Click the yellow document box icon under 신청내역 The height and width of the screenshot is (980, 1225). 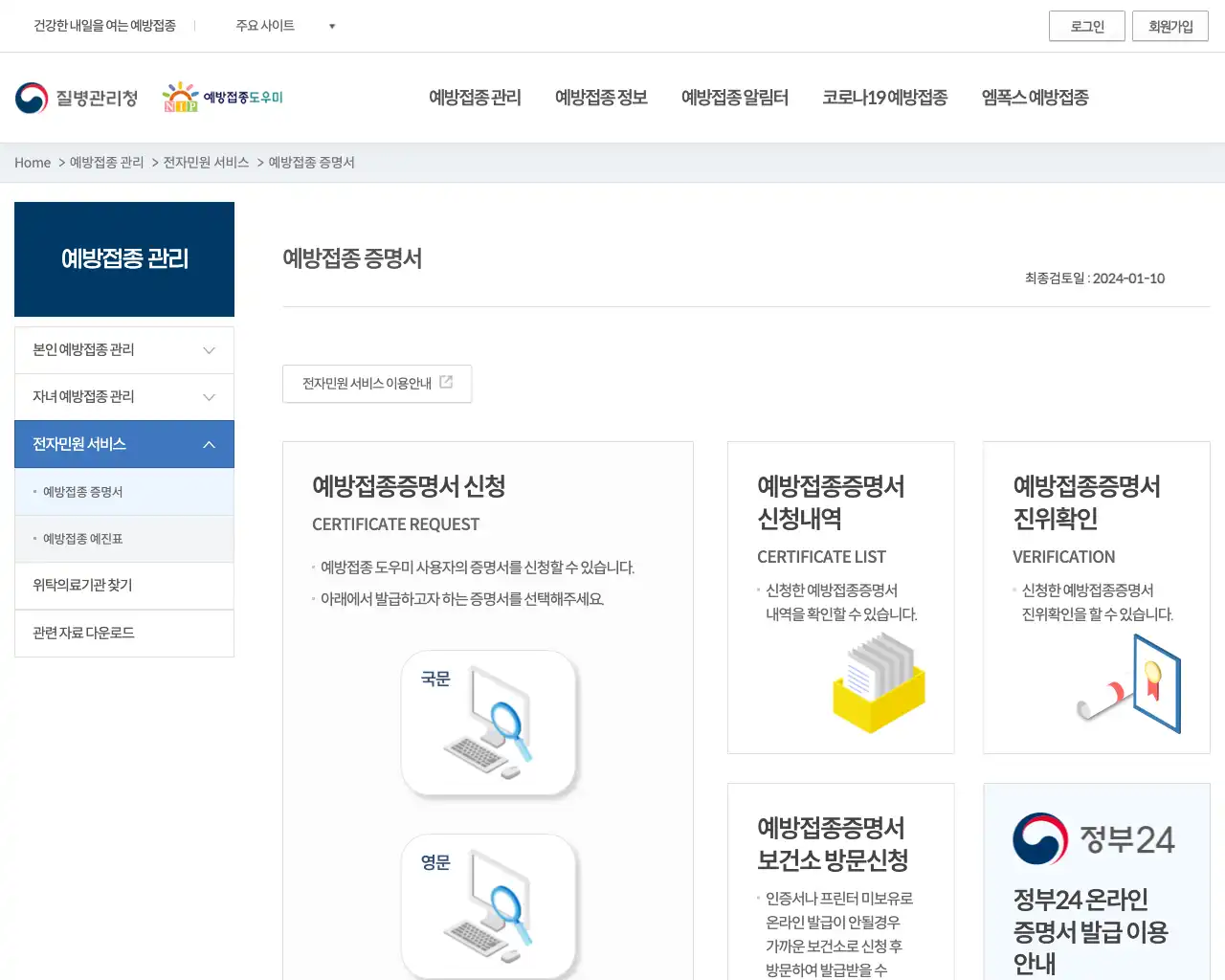[x=877, y=684]
